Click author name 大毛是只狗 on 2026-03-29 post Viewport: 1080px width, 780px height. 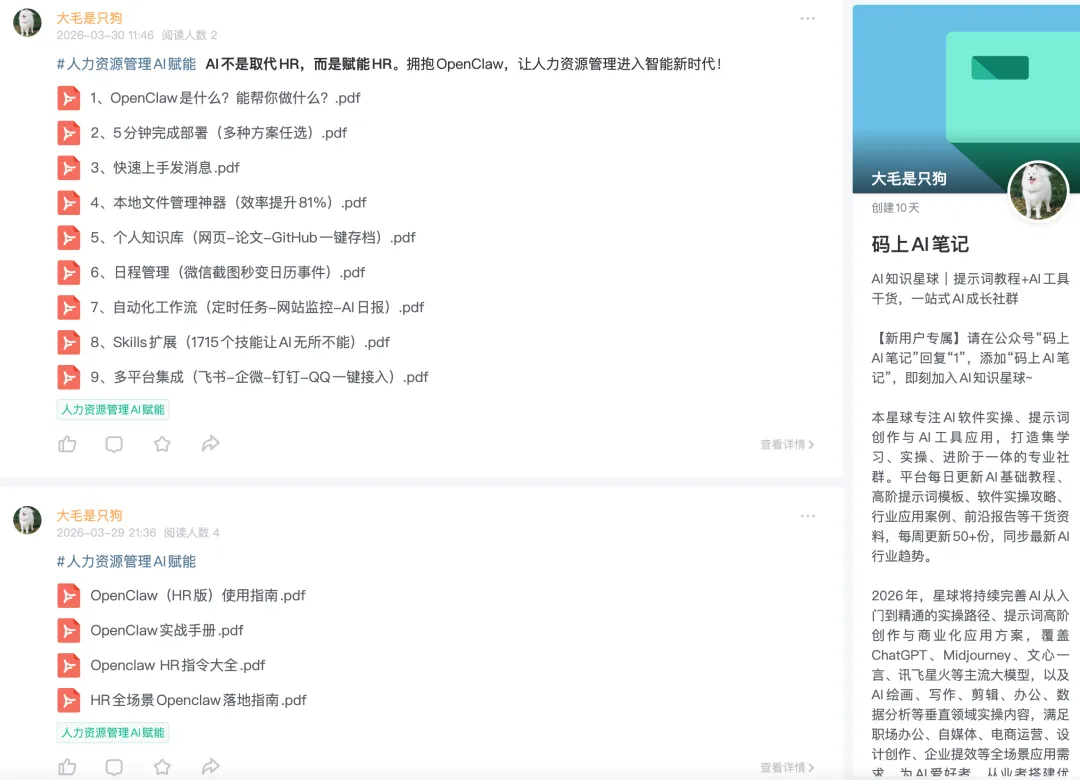click(90, 515)
